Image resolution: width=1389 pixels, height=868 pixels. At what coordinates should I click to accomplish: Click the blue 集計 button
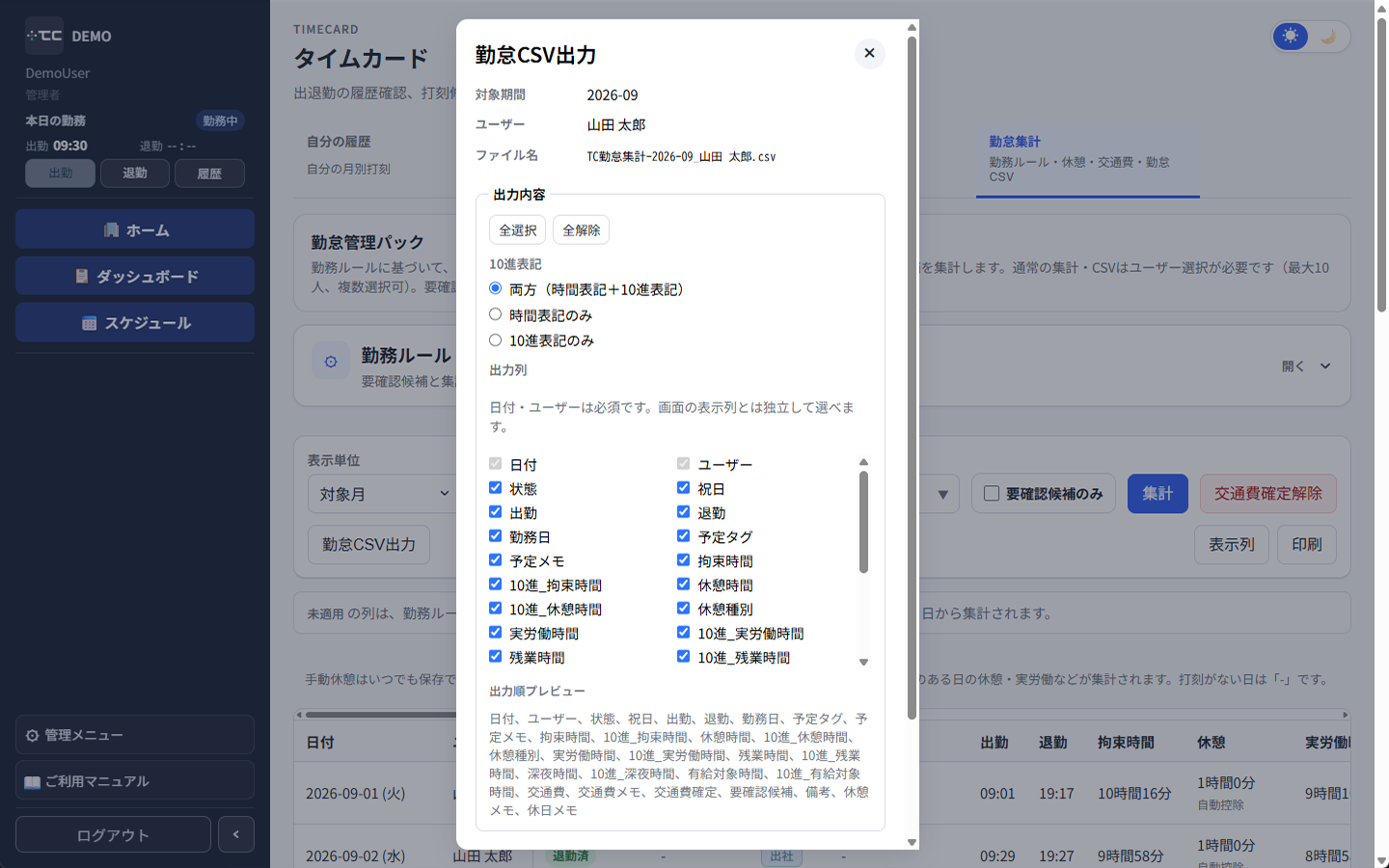(1157, 494)
